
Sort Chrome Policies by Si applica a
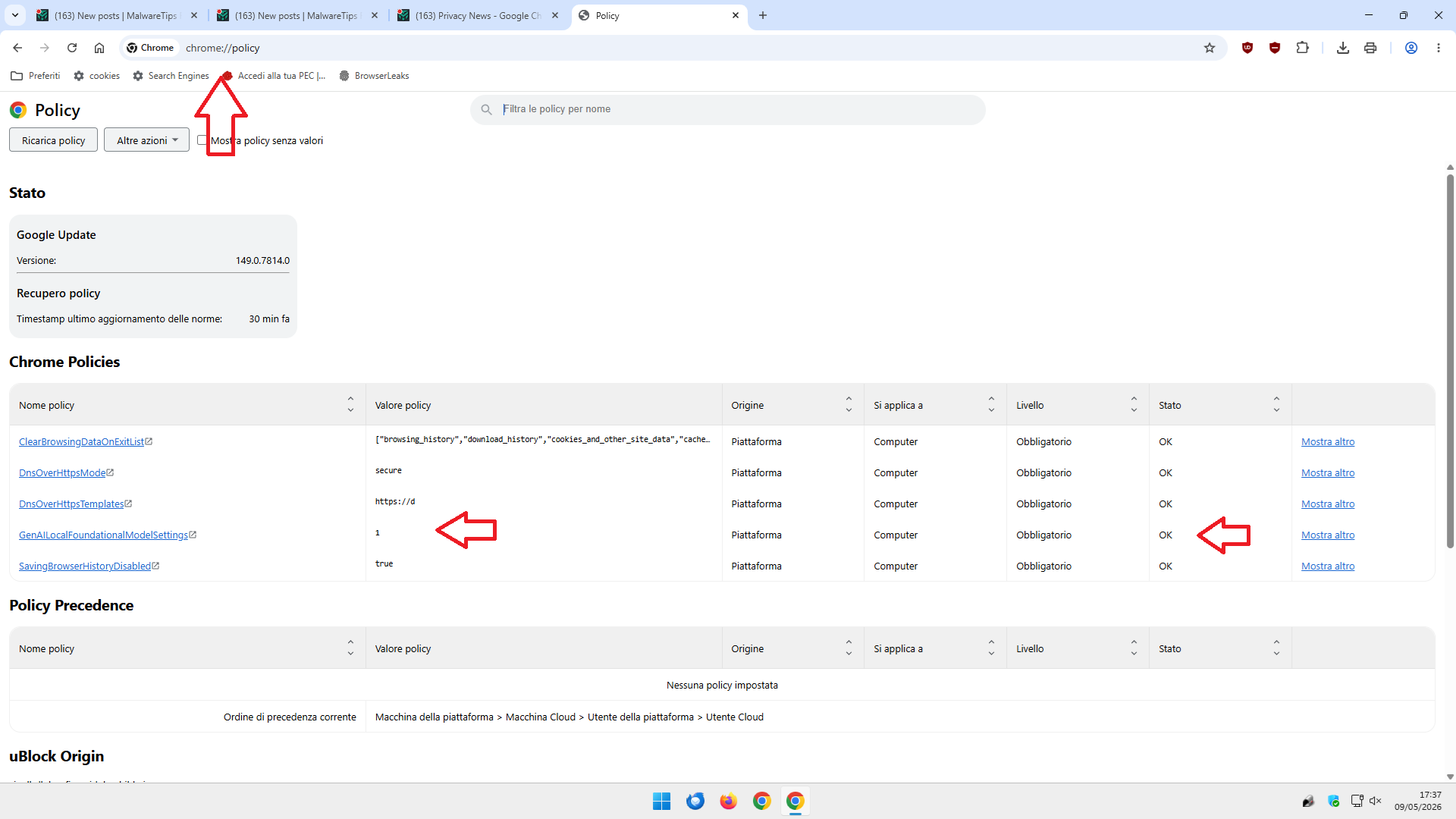tap(991, 405)
